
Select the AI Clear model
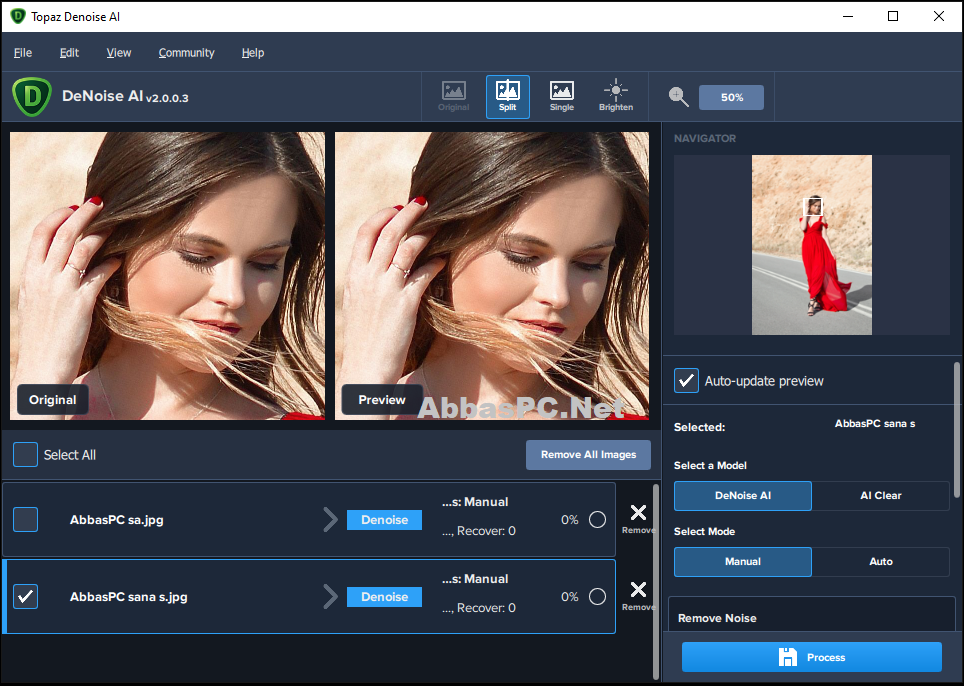click(880, 495)
